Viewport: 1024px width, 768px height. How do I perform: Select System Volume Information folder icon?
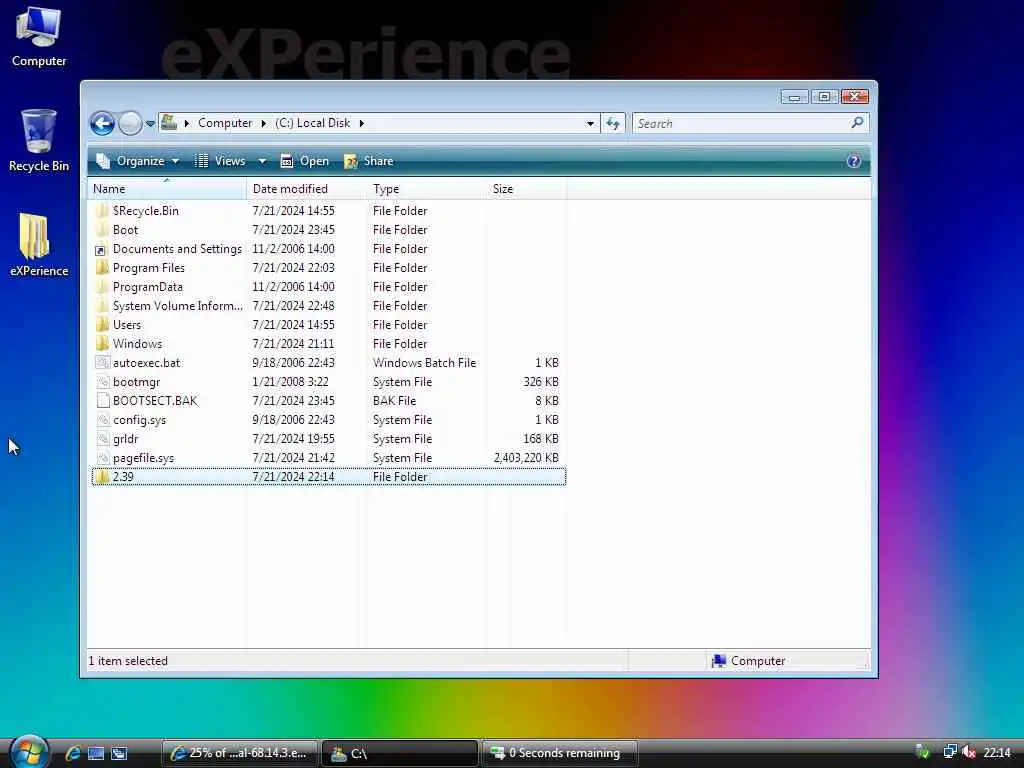(x=102, y=306)
